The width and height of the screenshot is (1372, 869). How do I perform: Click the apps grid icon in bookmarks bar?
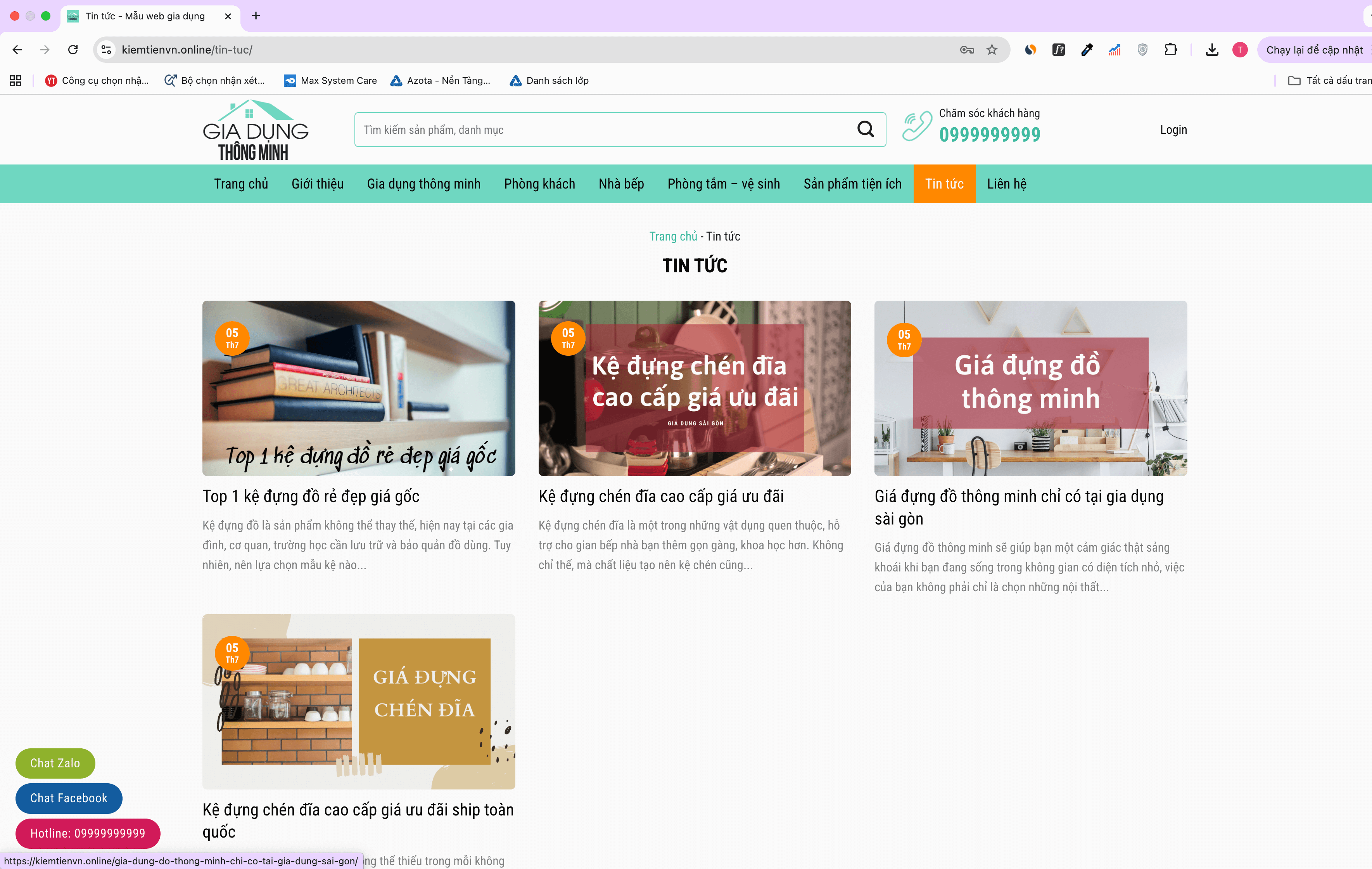16,80
